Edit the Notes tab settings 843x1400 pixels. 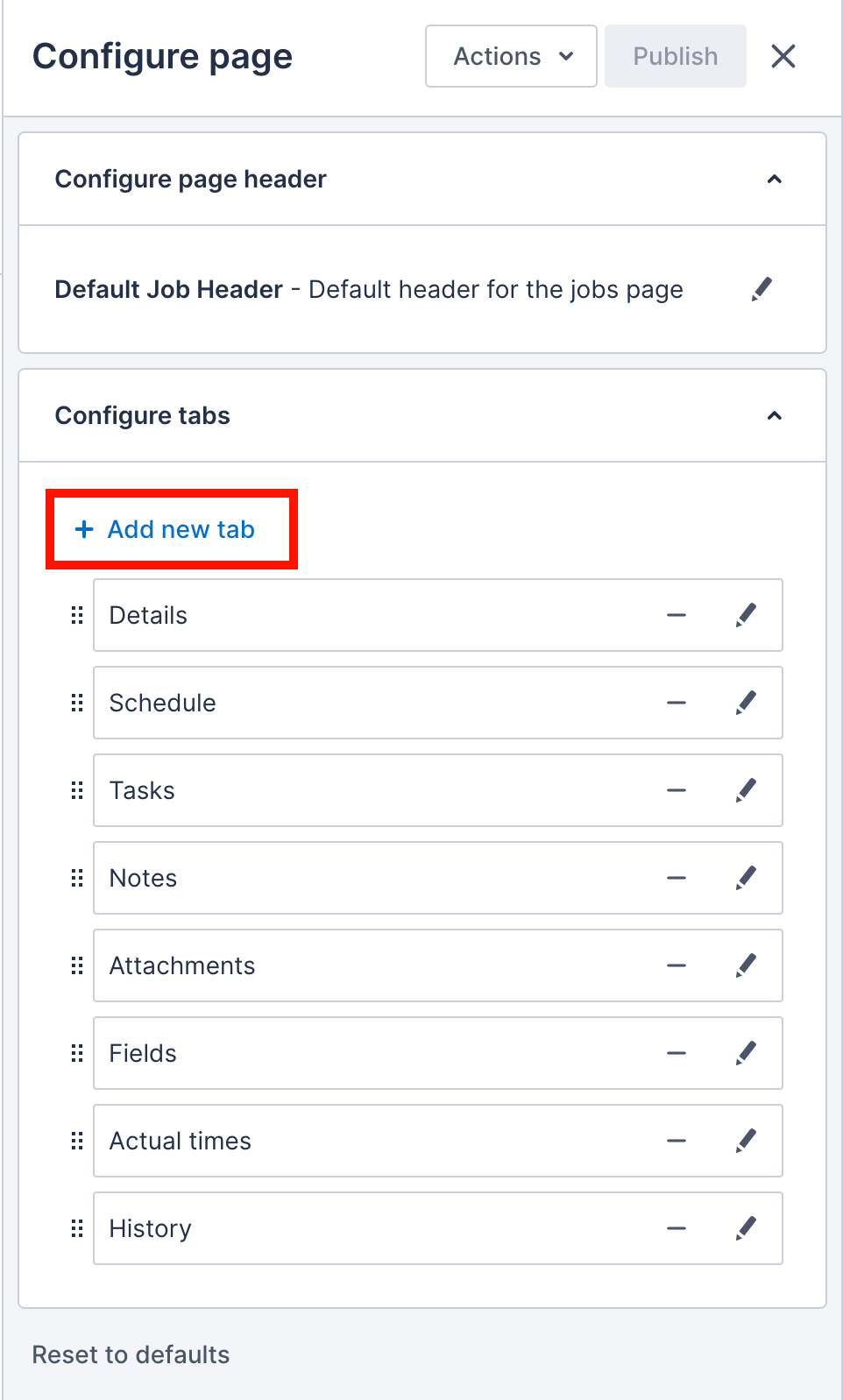pos(747,878)
